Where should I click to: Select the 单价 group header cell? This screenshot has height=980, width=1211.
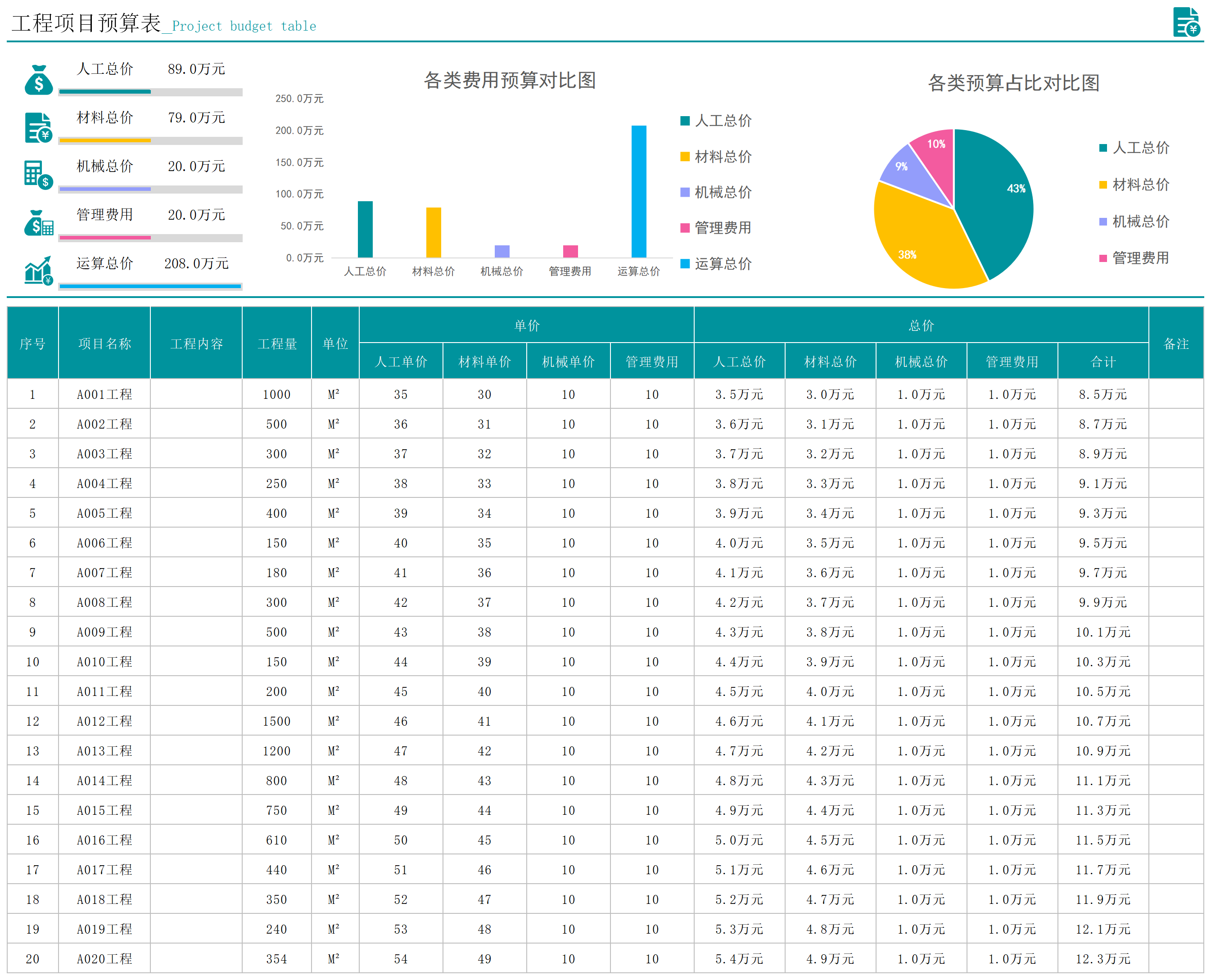(526, 325)
